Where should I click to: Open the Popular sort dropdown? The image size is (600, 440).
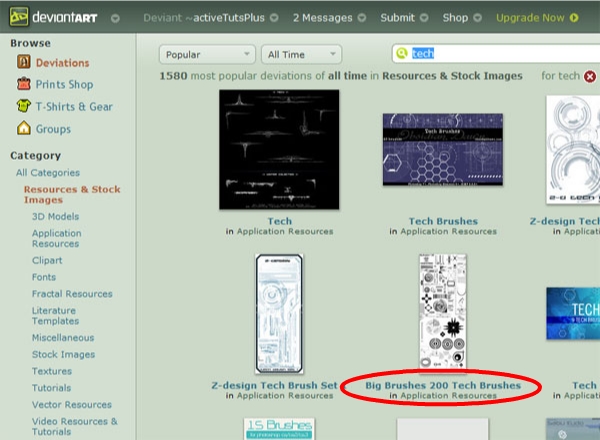point(207,54)
